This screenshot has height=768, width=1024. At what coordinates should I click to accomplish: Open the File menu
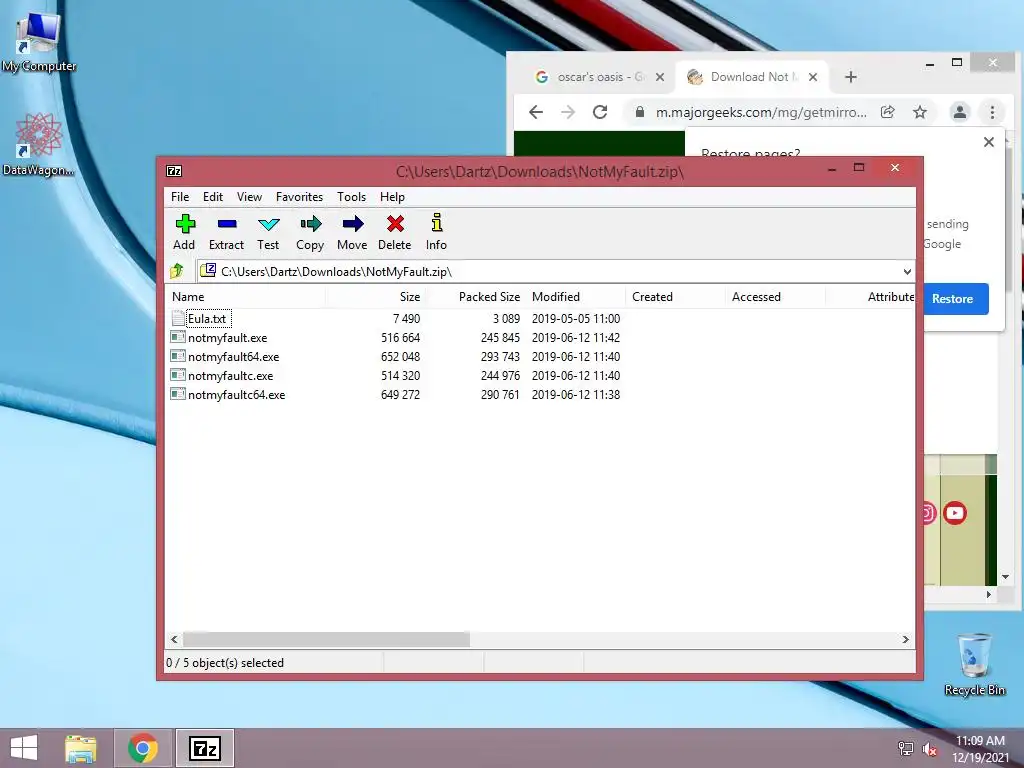click(x=180, y=197)
